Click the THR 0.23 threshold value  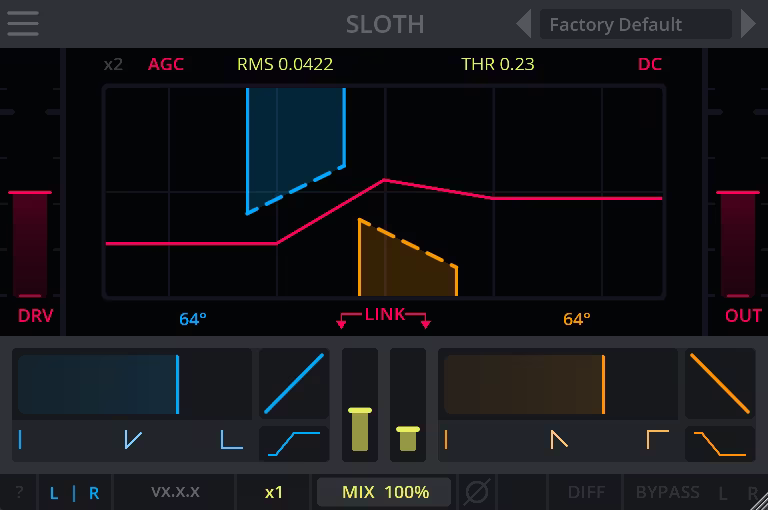click(x=497, y=65)
